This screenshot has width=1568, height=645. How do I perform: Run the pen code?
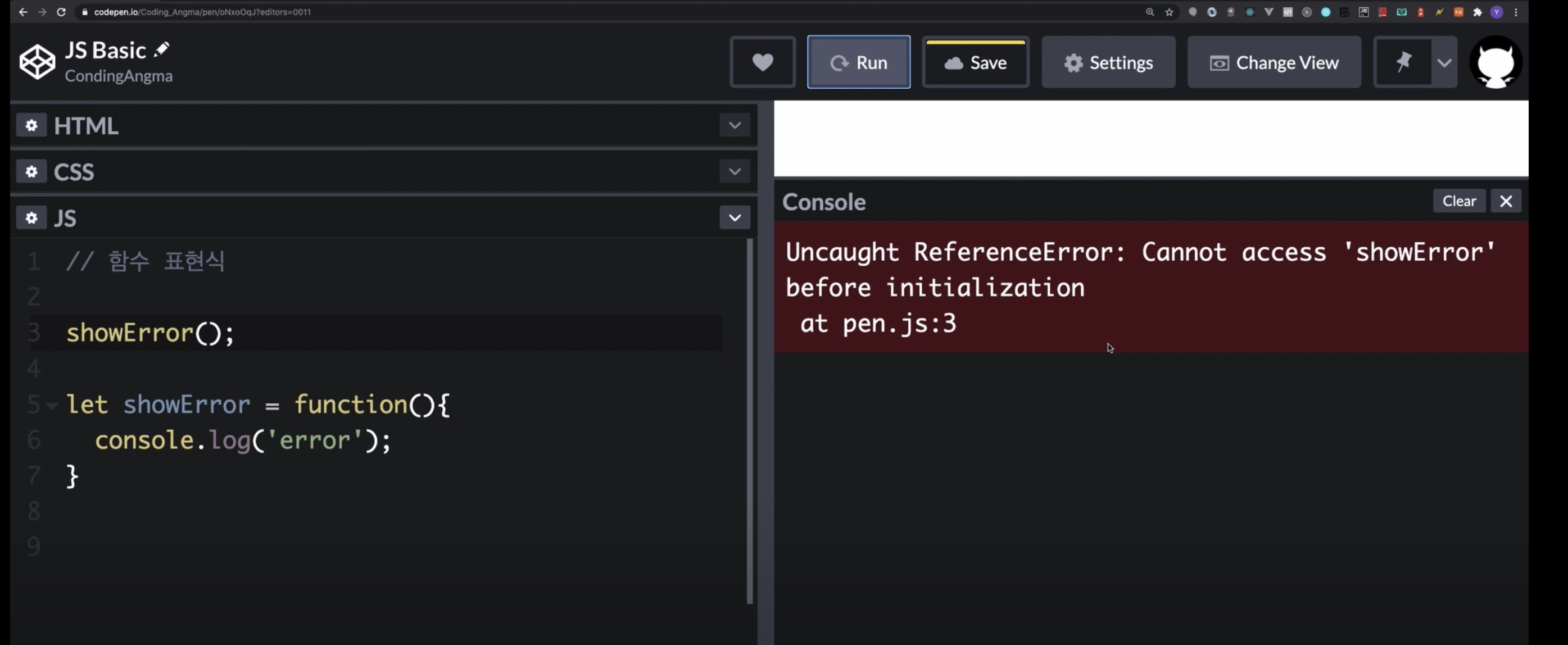click(858, 62)
